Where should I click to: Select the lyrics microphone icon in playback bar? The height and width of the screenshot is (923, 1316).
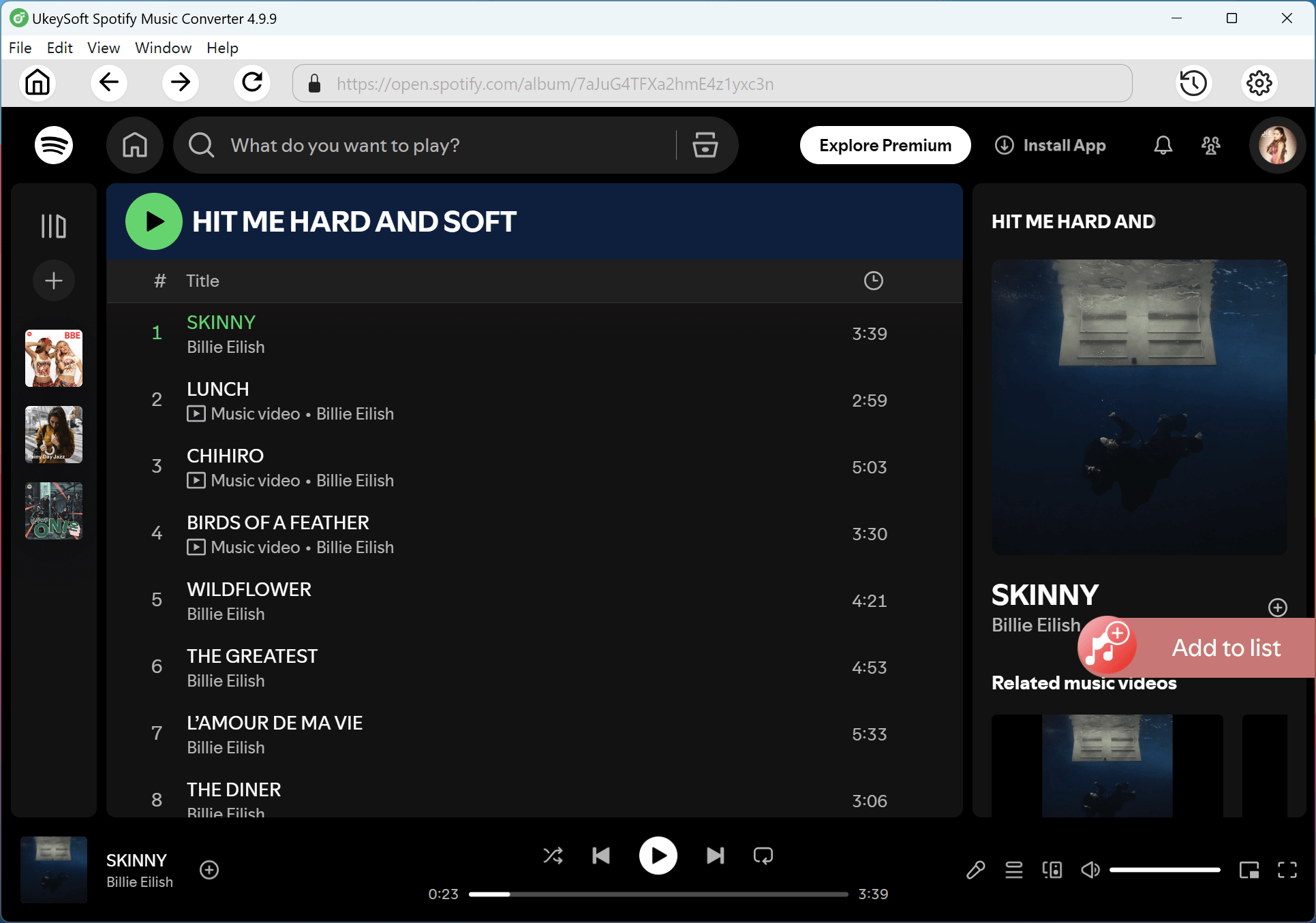pyautogui.click(x=976, y=870)
